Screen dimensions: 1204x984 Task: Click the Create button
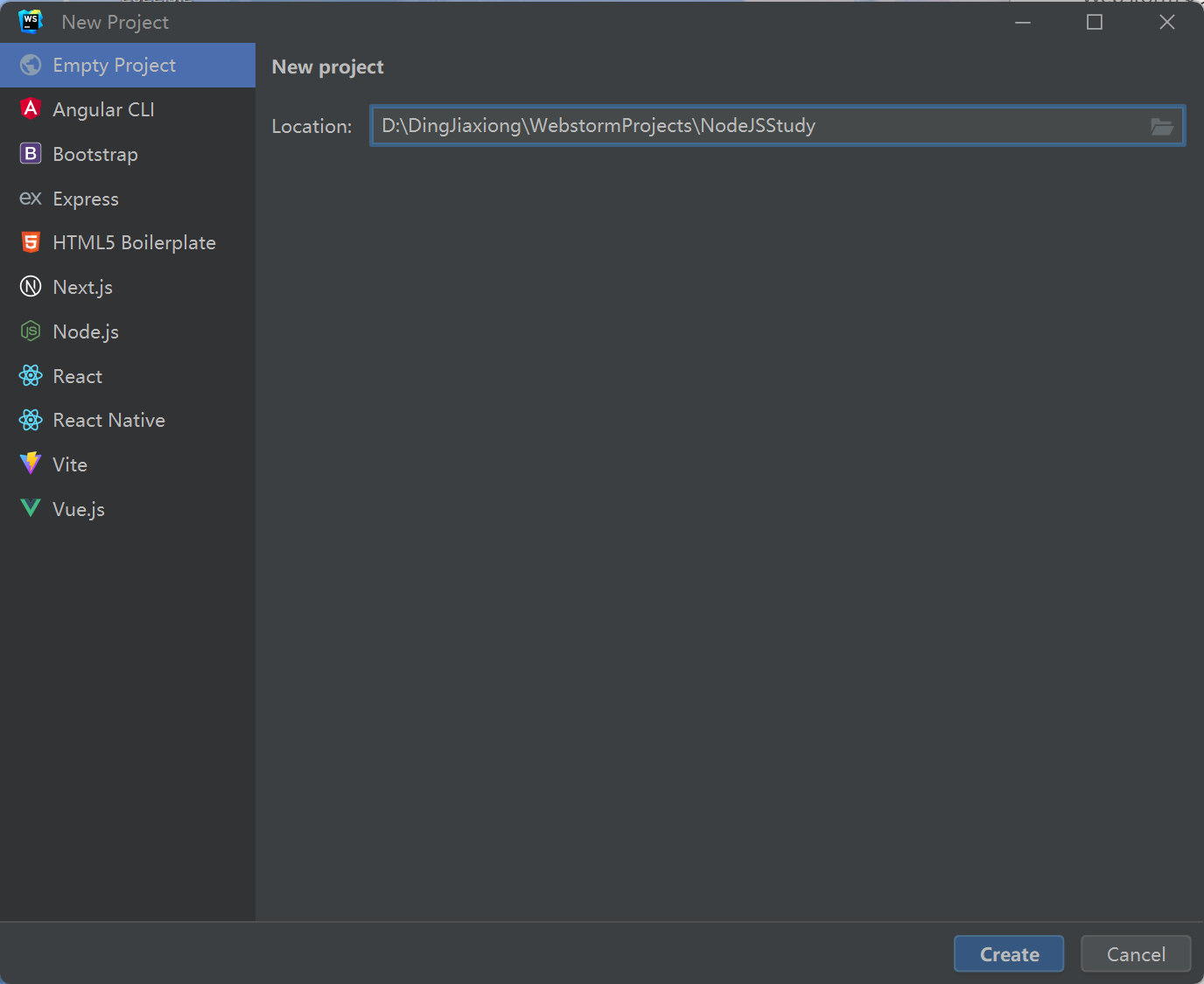click(x=1009, y=954)
